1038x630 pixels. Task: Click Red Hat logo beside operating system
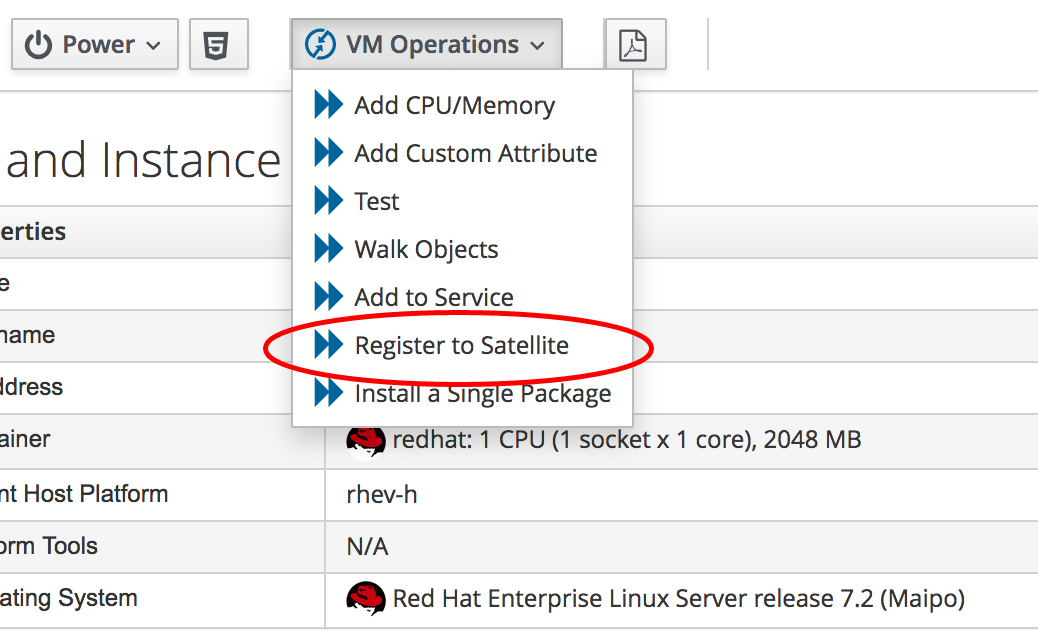pyautogui.click(x=366, y=598)
